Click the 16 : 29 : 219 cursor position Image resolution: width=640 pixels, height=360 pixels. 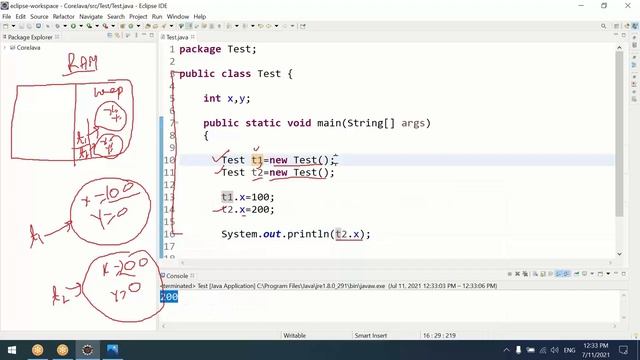[x=439, y=336]
